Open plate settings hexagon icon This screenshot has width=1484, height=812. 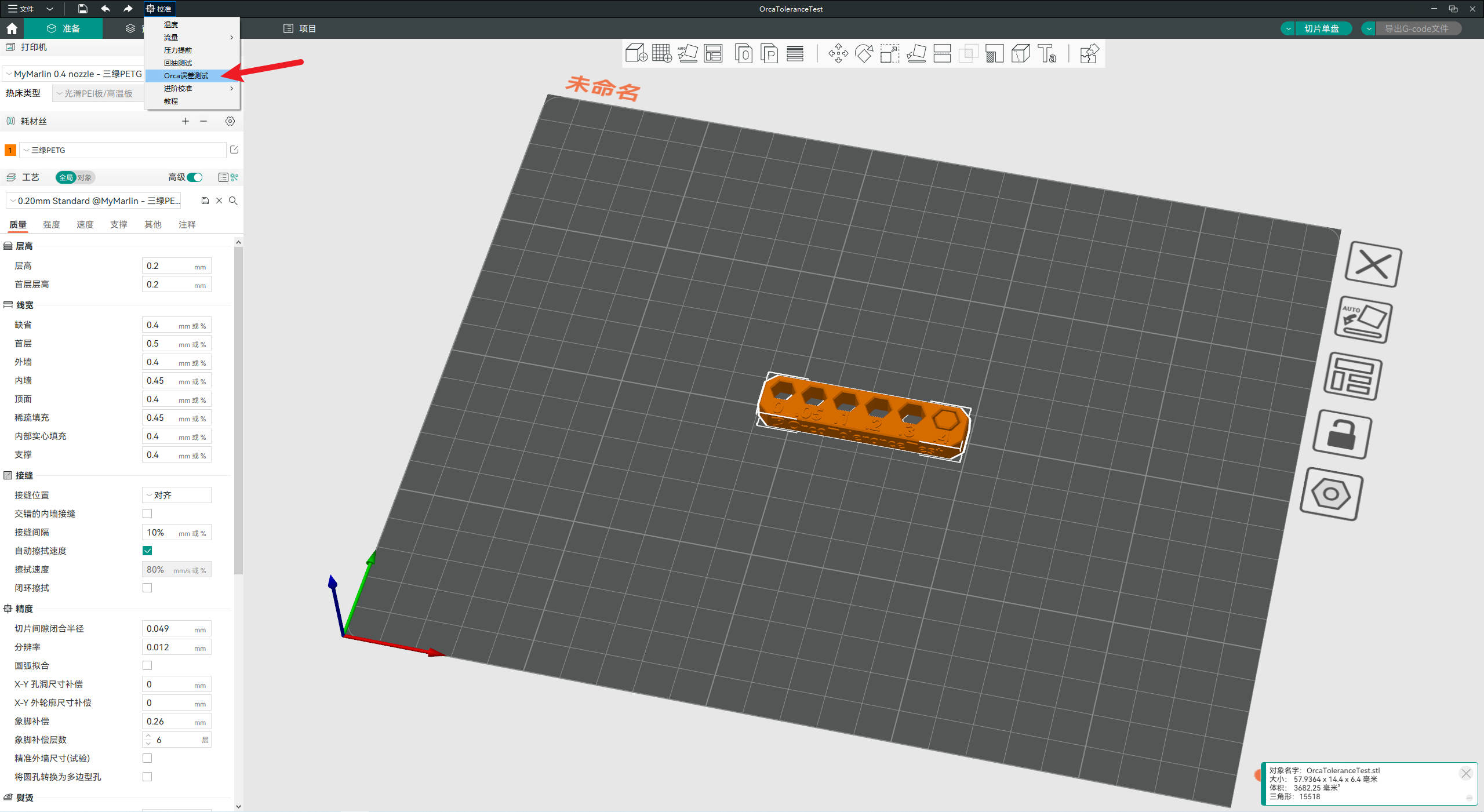[1331, 494]
